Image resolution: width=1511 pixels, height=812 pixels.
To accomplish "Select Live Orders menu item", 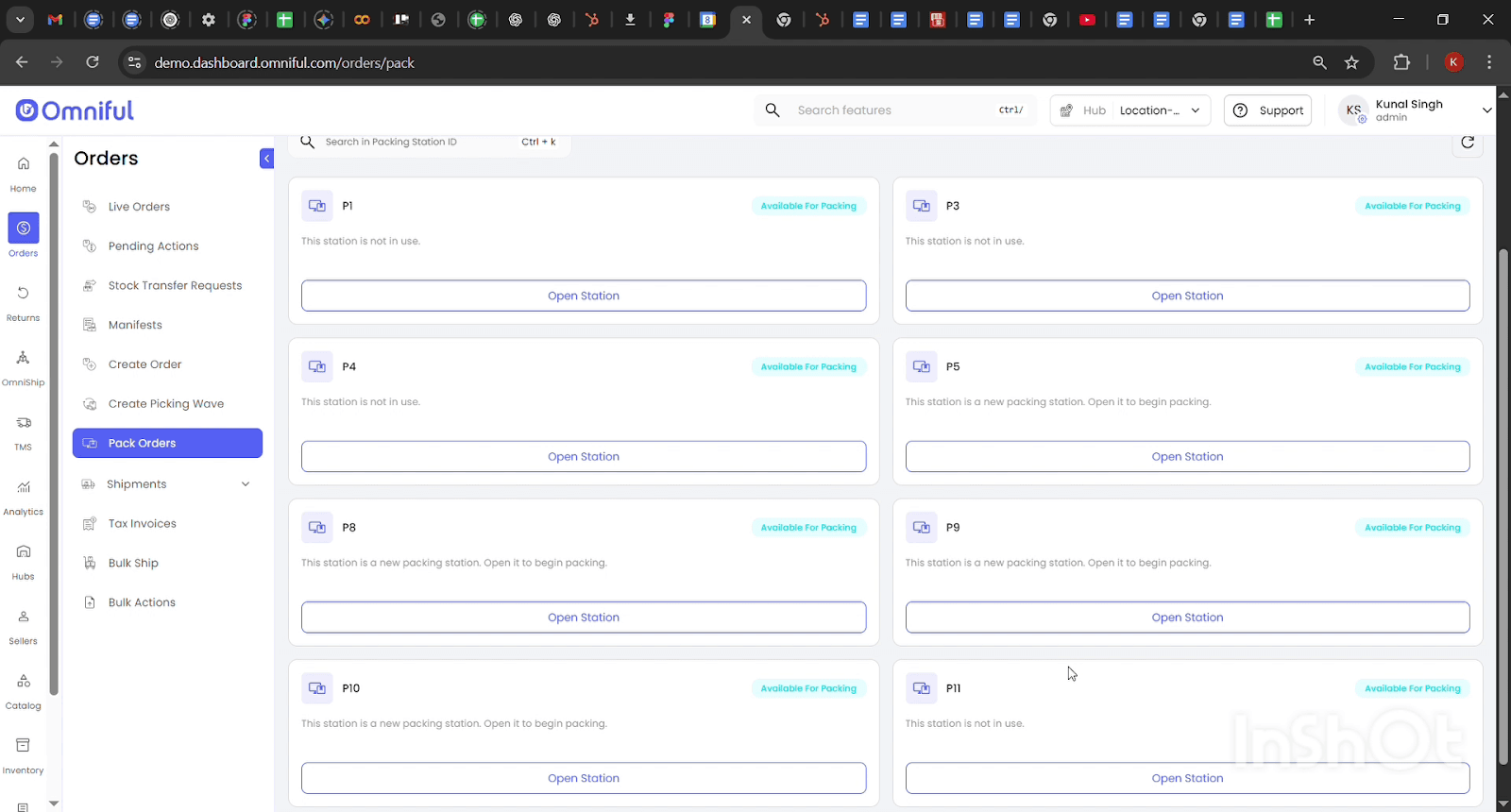I will click(x=139, y=207).
